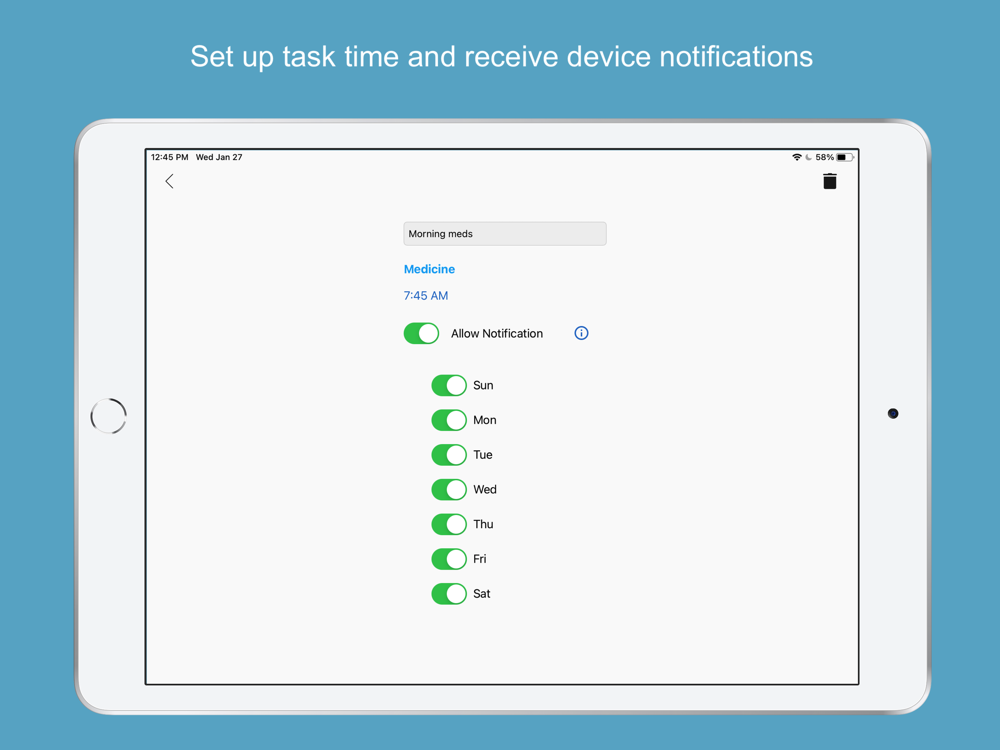This screenshot has width=1000, height=750.
Task: Disable the Mon day toggle
Action: (x=449, y=420)
